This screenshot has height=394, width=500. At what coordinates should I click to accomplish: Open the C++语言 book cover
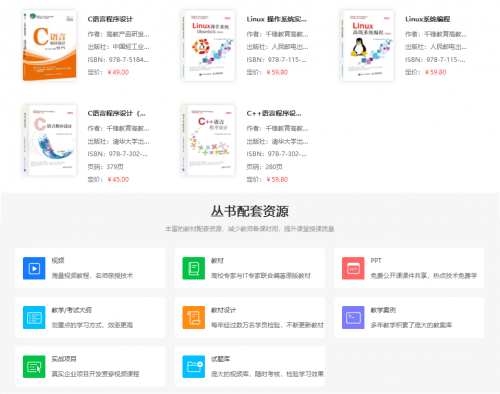pos(208,140)
